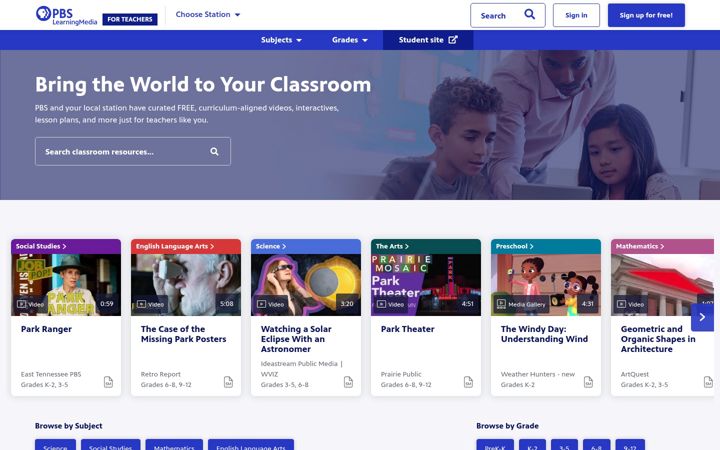This screenshot has width=720, height=450.
Task: Click magnifier icon in classroom resources search
Action: pyautogui.click(x=214, y=152)
